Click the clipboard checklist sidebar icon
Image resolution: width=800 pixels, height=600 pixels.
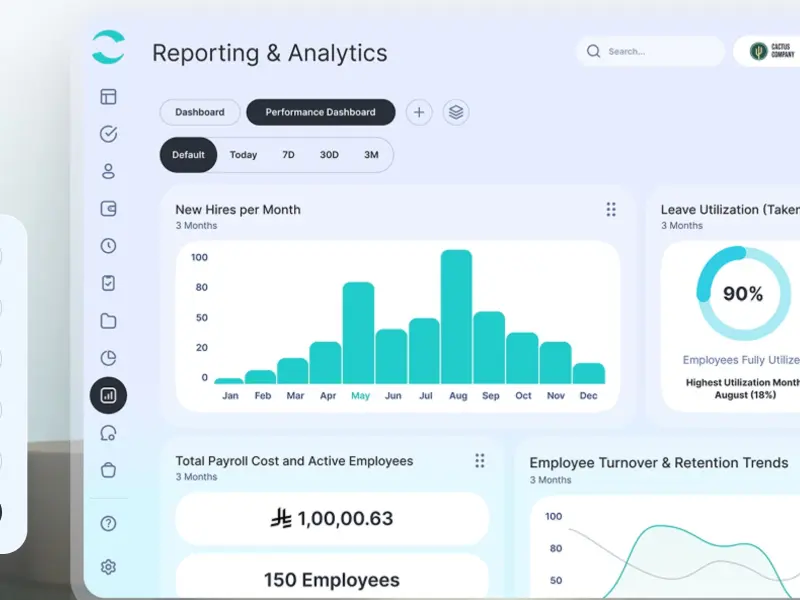tap(108, 283)
